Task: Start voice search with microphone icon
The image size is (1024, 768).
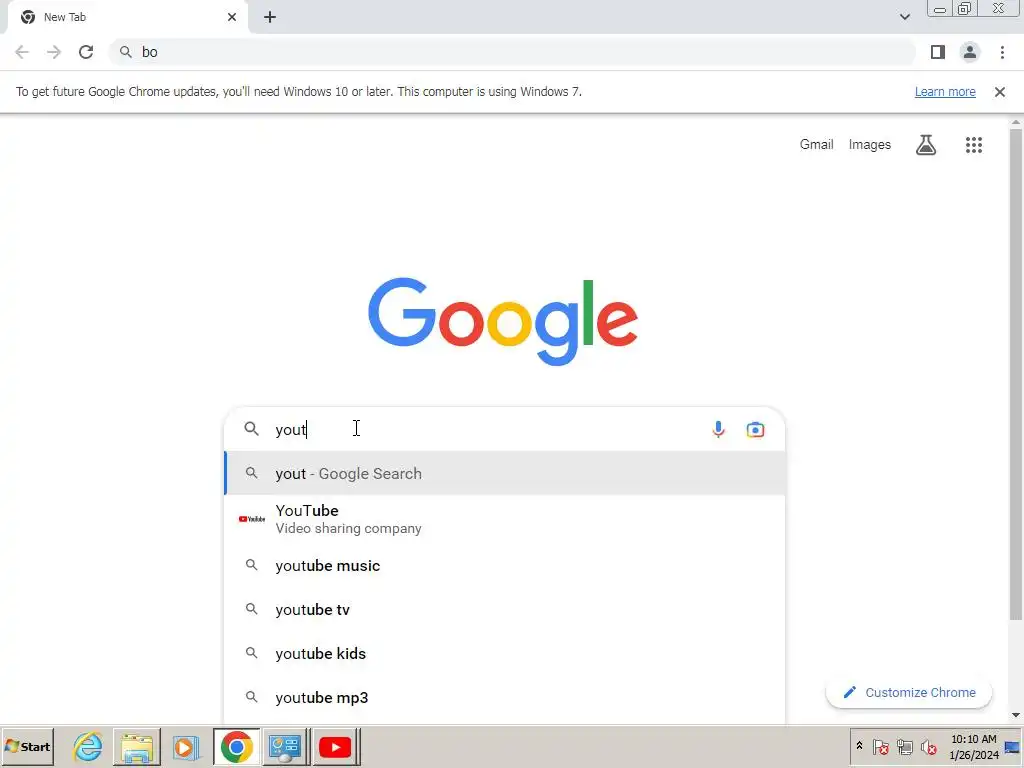Action: [718, 429]
